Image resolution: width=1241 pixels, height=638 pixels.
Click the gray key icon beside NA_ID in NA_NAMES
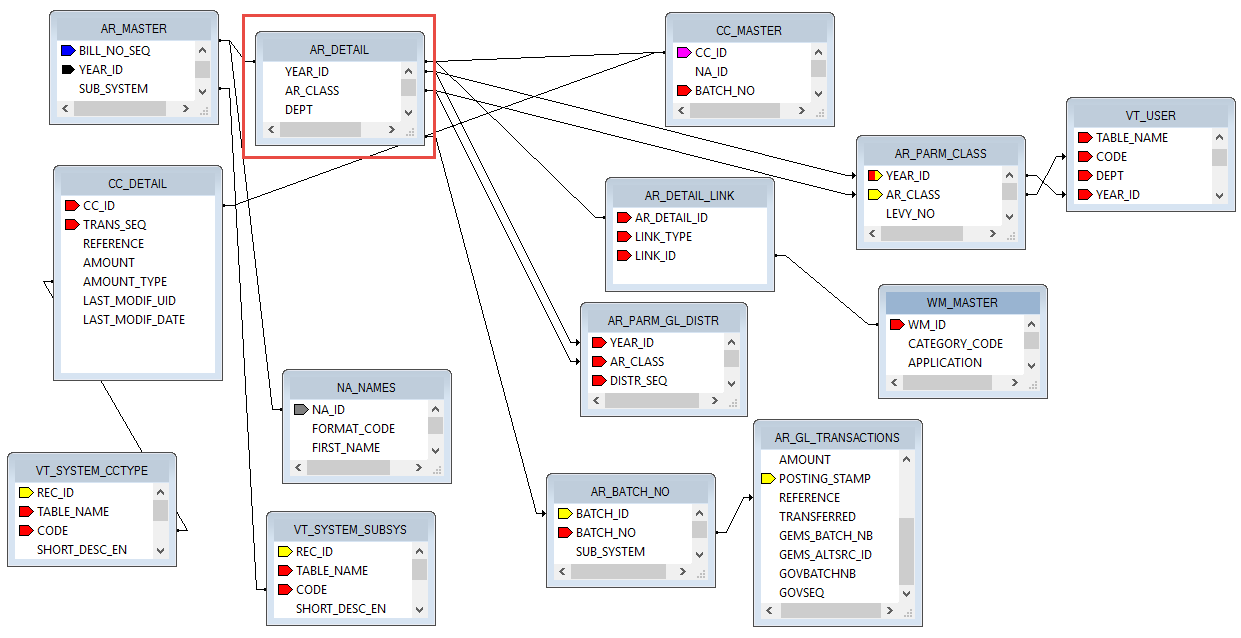[x=300, y=410]
